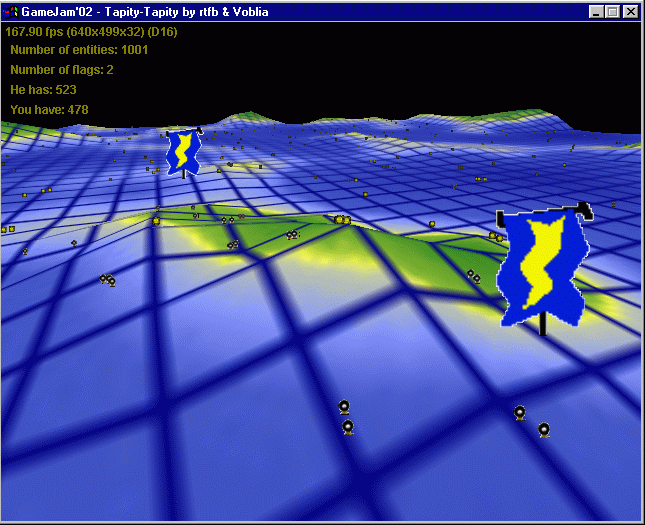Close the Tapity-Tapity game window
Image resolution: width=645 pixels, height=525 pixels.
pos(630,12)
